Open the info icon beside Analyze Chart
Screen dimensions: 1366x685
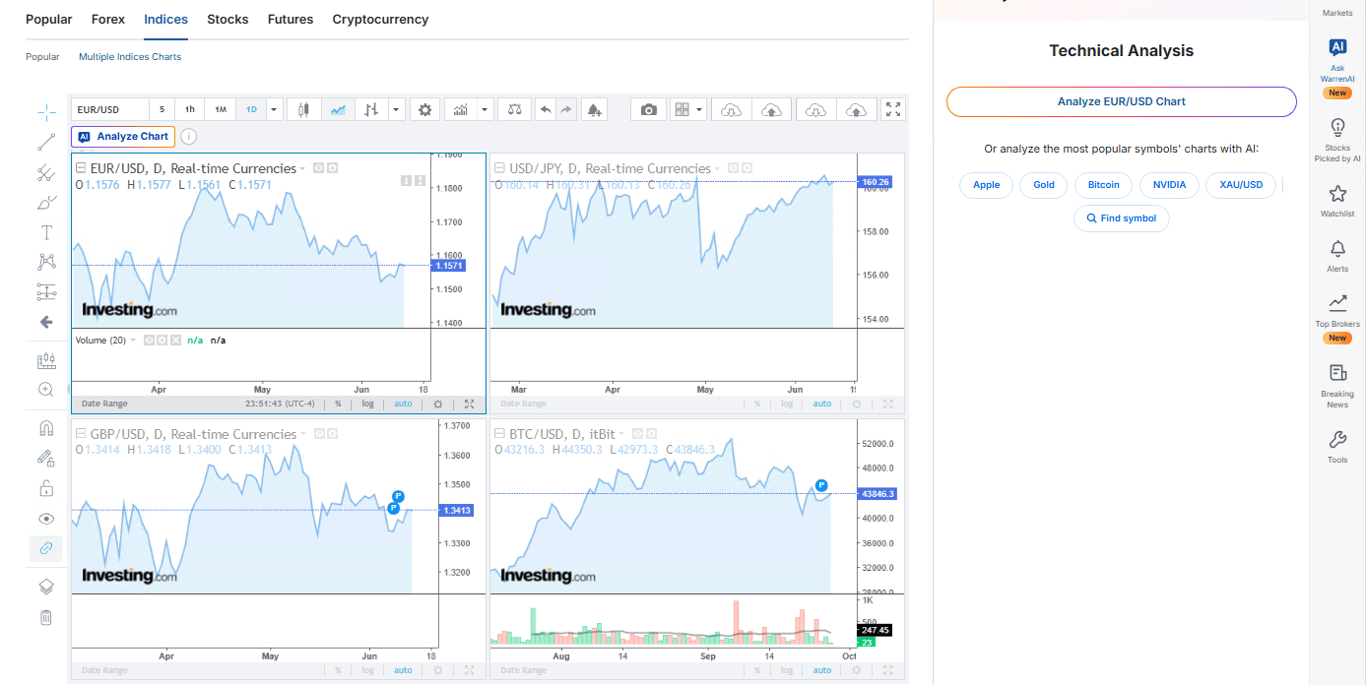[188, 137]
